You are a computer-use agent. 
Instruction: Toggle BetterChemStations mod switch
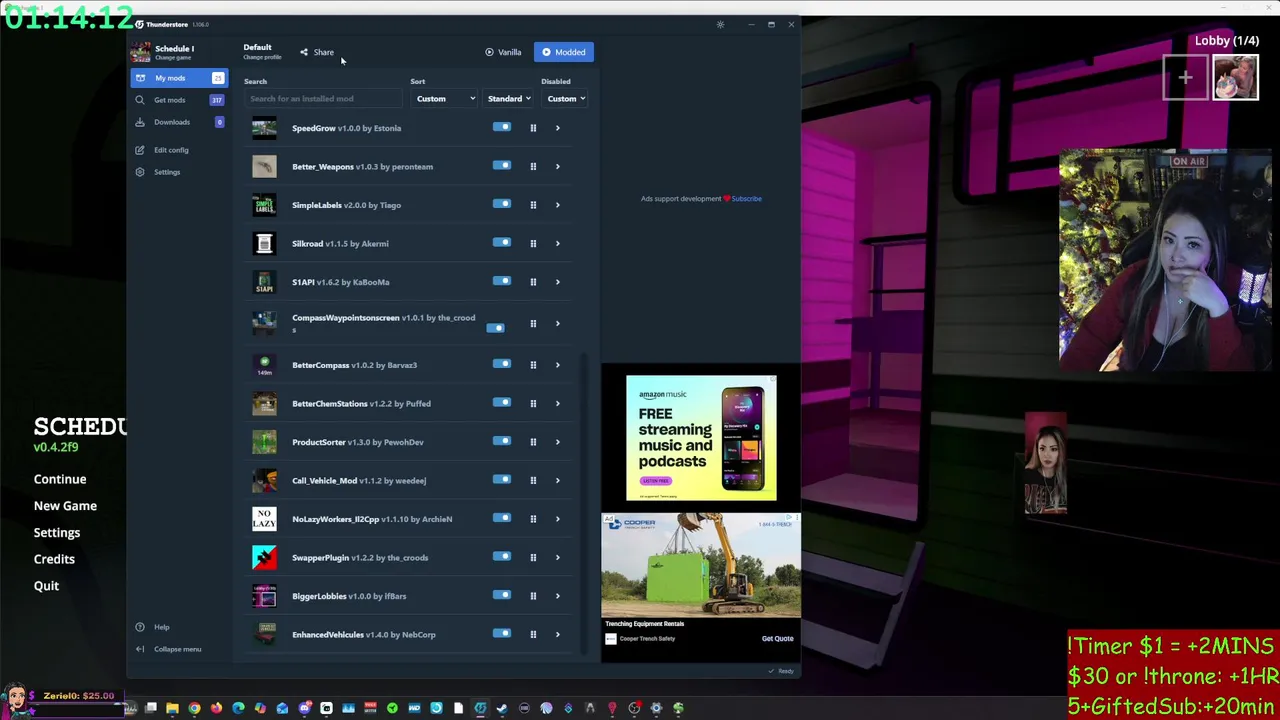tap(501, 403)
